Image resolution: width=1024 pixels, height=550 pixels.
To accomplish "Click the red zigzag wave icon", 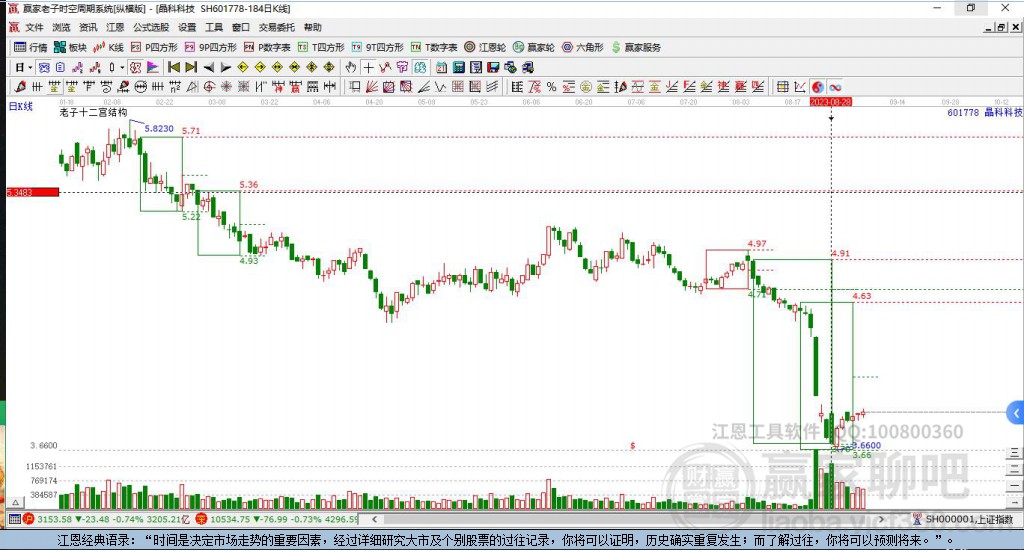I will [385, 67].
